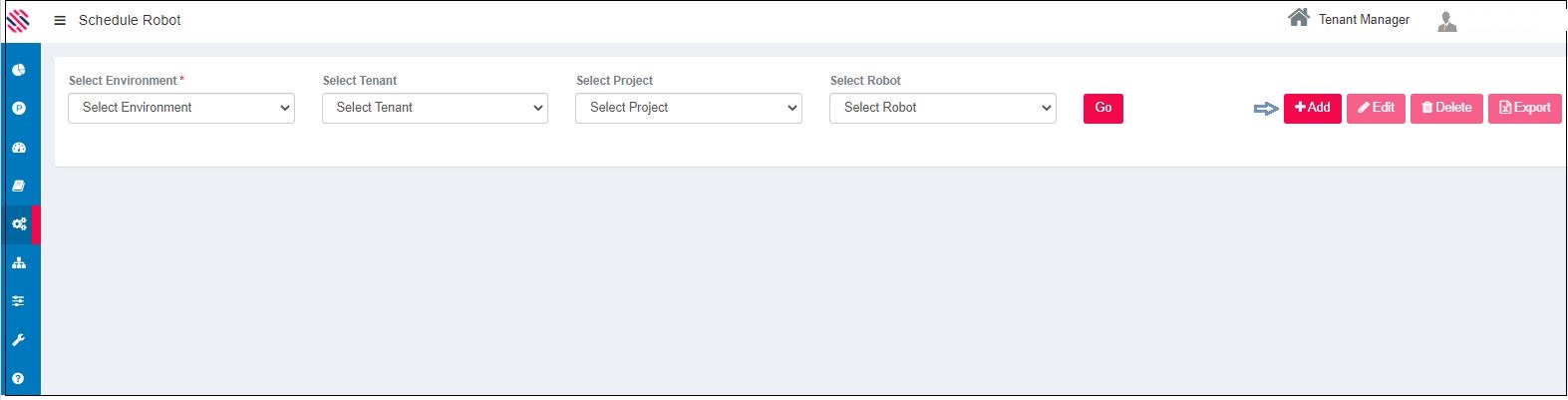Click the help question mark icon
This screenshot has height=400, width=1568.
click(x=18, y=379)
